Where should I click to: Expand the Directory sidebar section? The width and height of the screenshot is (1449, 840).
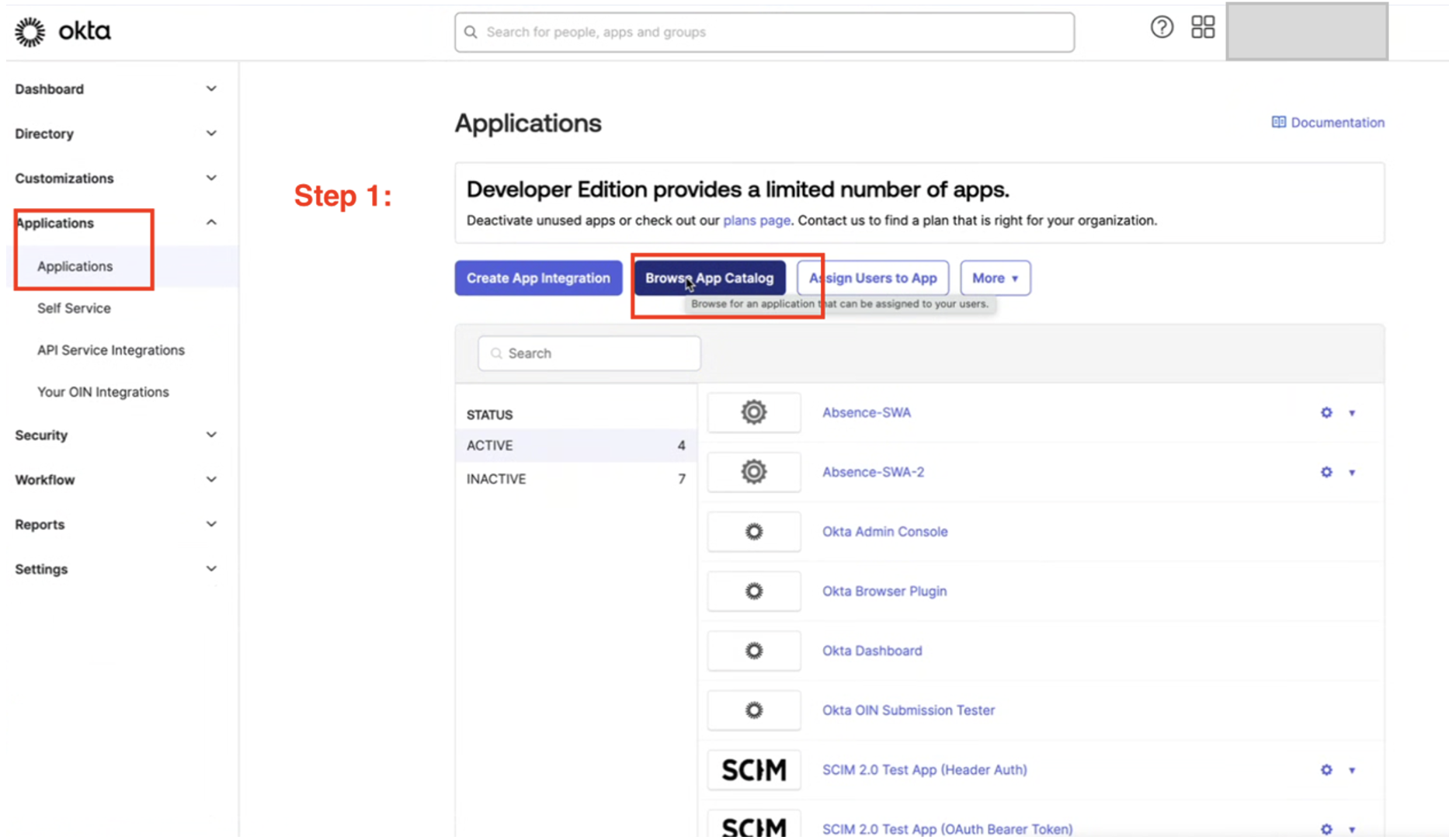point(211,133)
